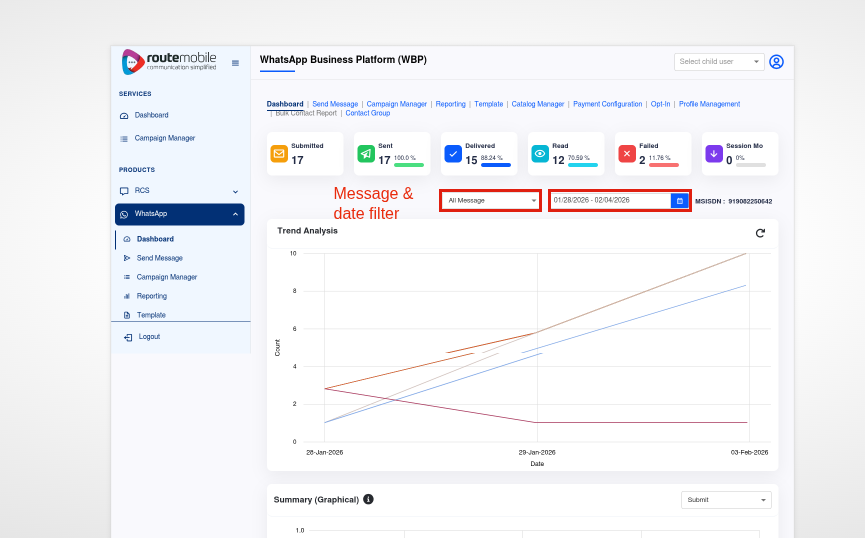
Task: Open the Opt-In link
Action: [x=660, y=104]
